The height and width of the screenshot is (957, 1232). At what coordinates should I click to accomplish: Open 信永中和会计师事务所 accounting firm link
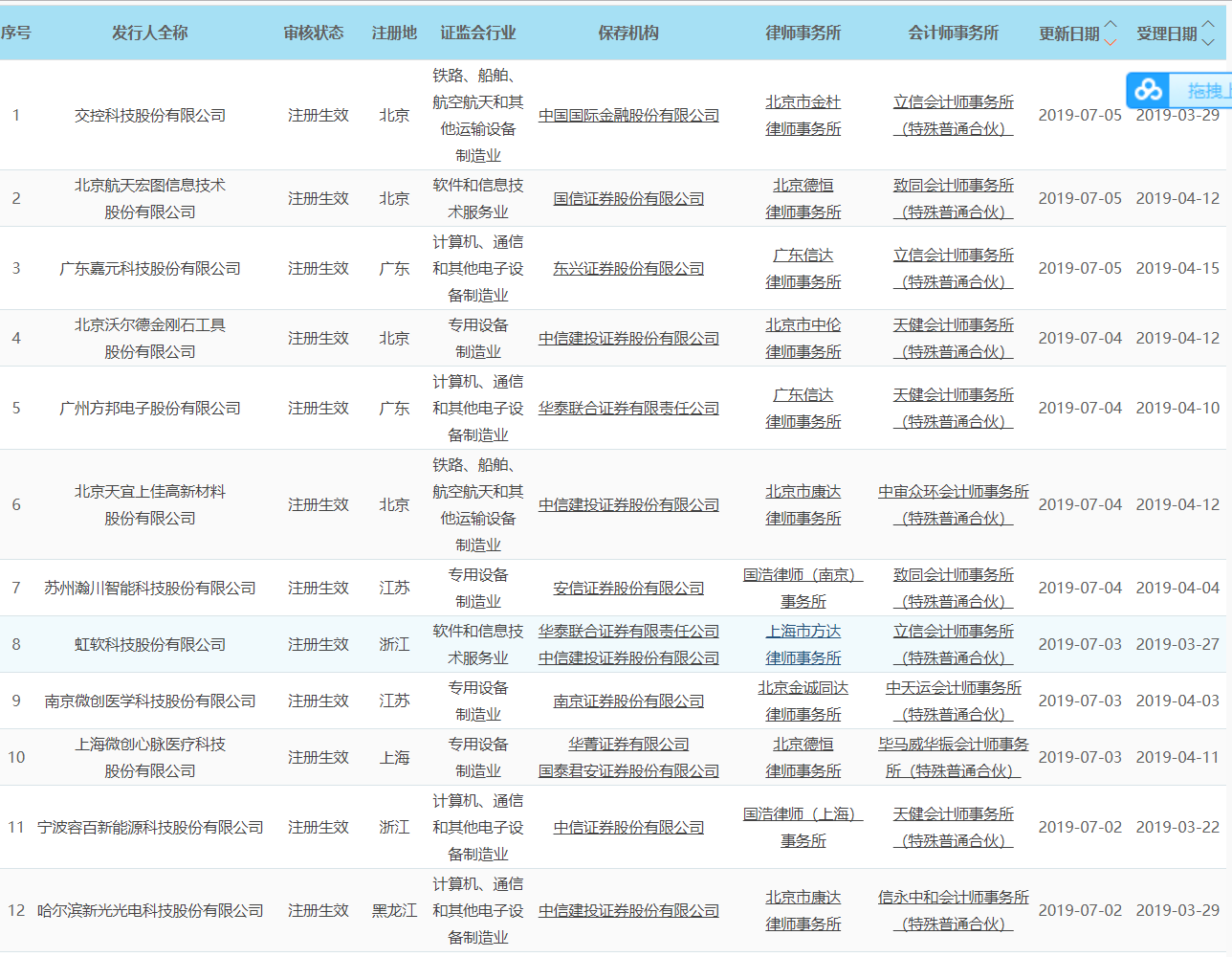click(954, 910)
